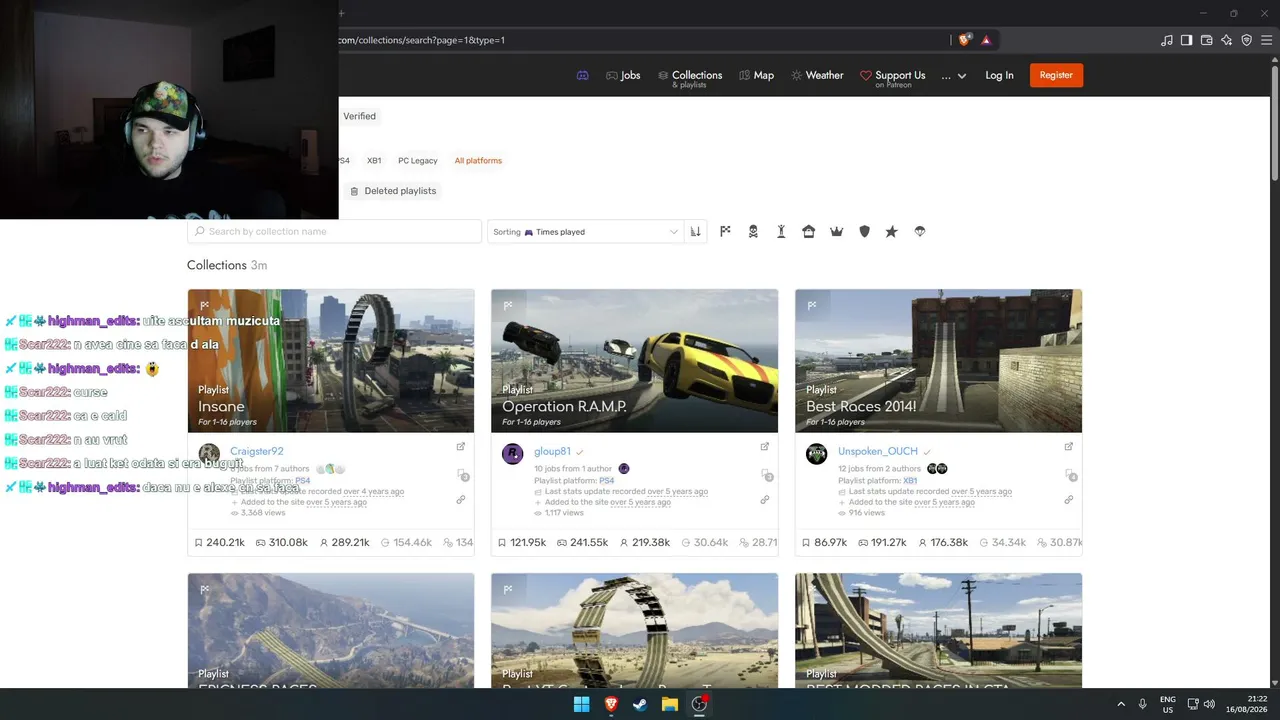This screenshot has height=720, width=1280.
Task: Open Unspoken_OUCH author profile link
Action: [878, 452]
